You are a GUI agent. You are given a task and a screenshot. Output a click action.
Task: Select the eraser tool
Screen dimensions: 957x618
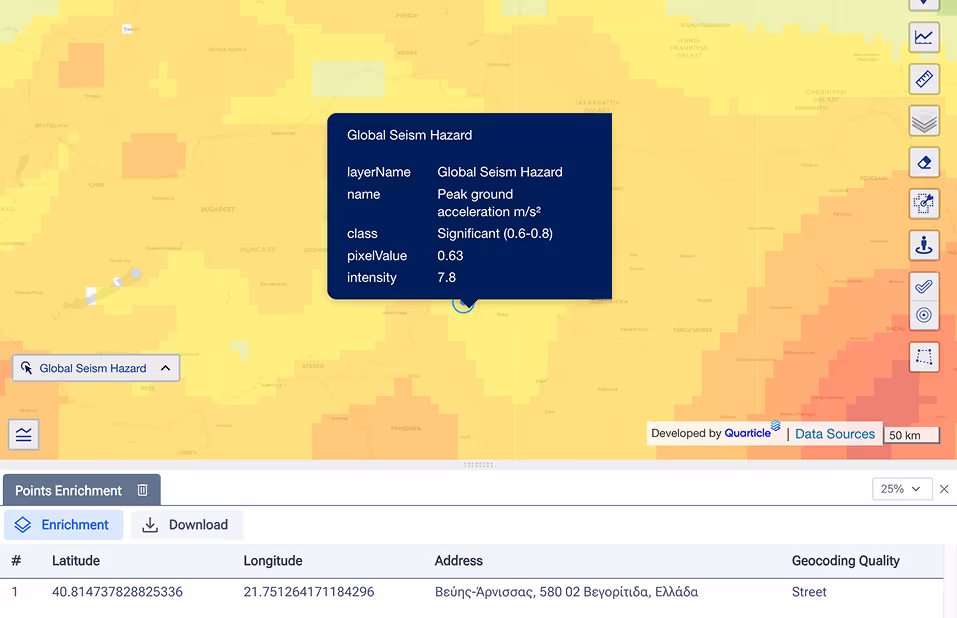923,162
